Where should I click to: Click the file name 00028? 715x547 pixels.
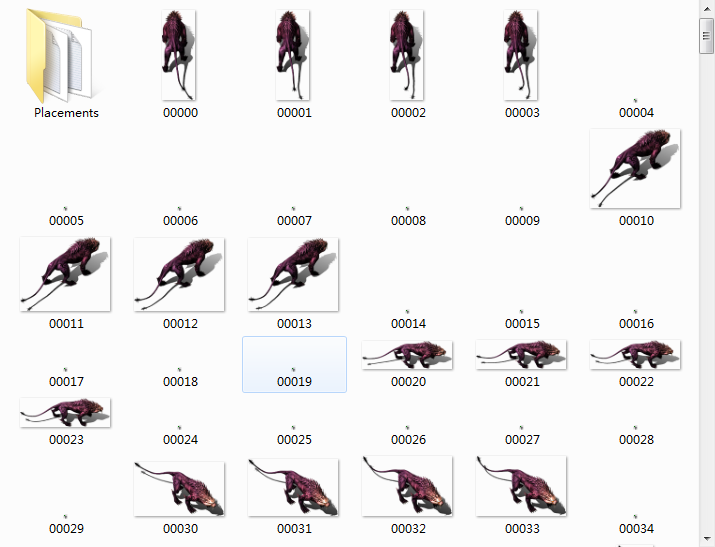[x=637, y=439]
